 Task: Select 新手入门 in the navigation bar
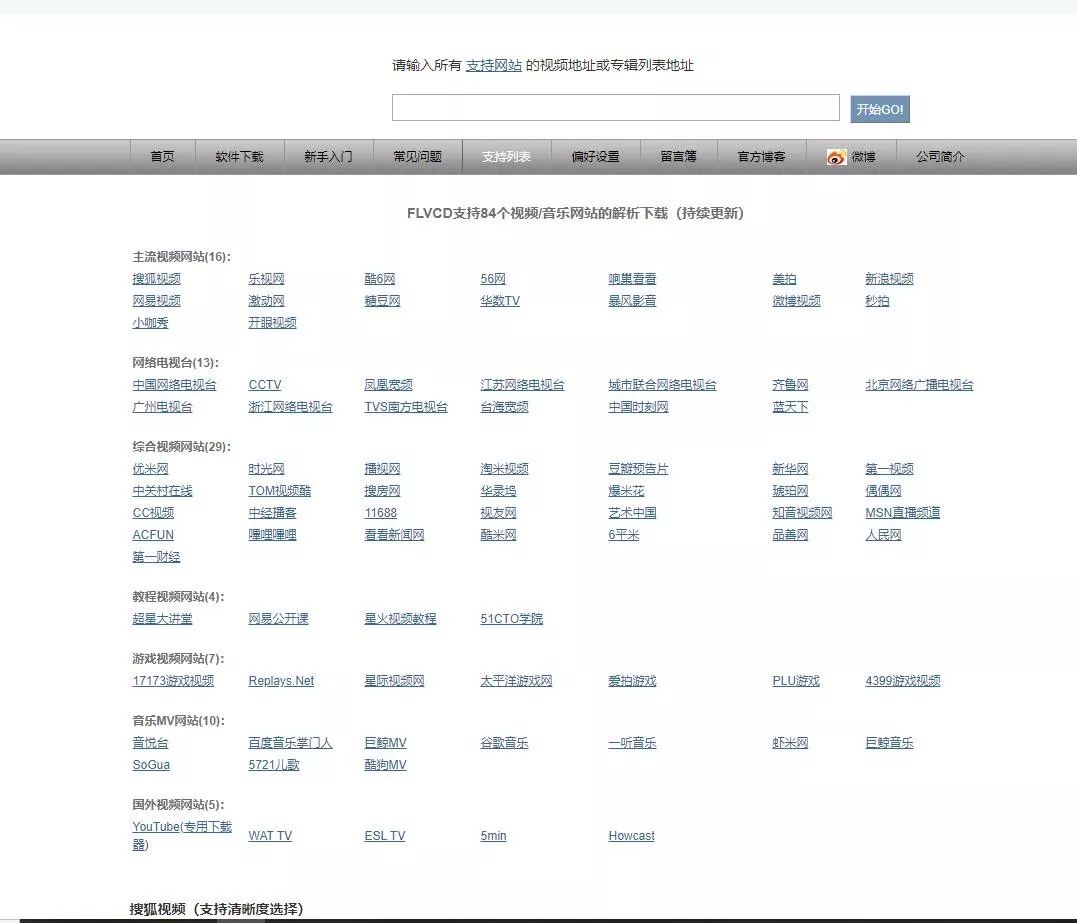[329, 156]
